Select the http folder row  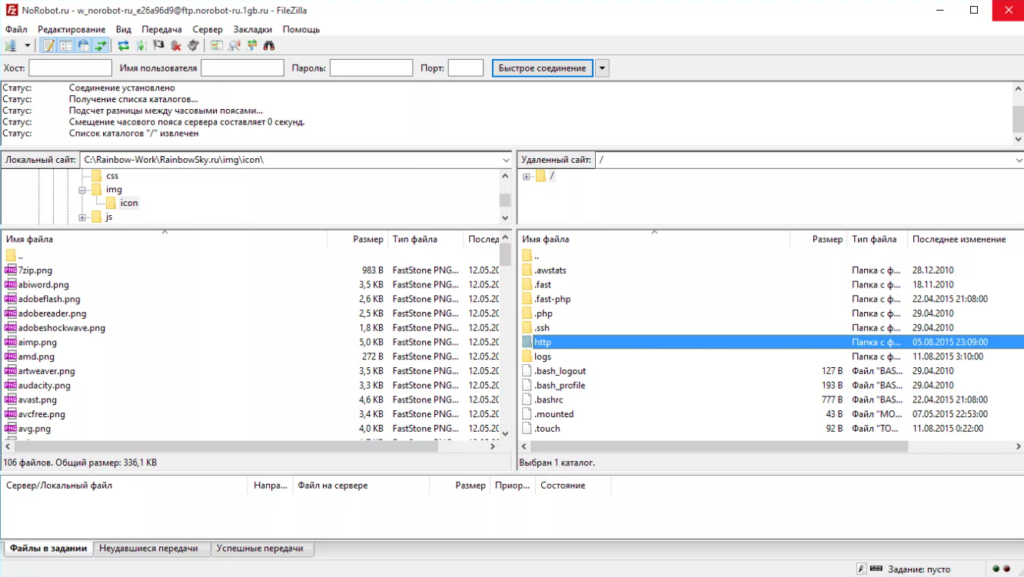[x=771, y=342]
